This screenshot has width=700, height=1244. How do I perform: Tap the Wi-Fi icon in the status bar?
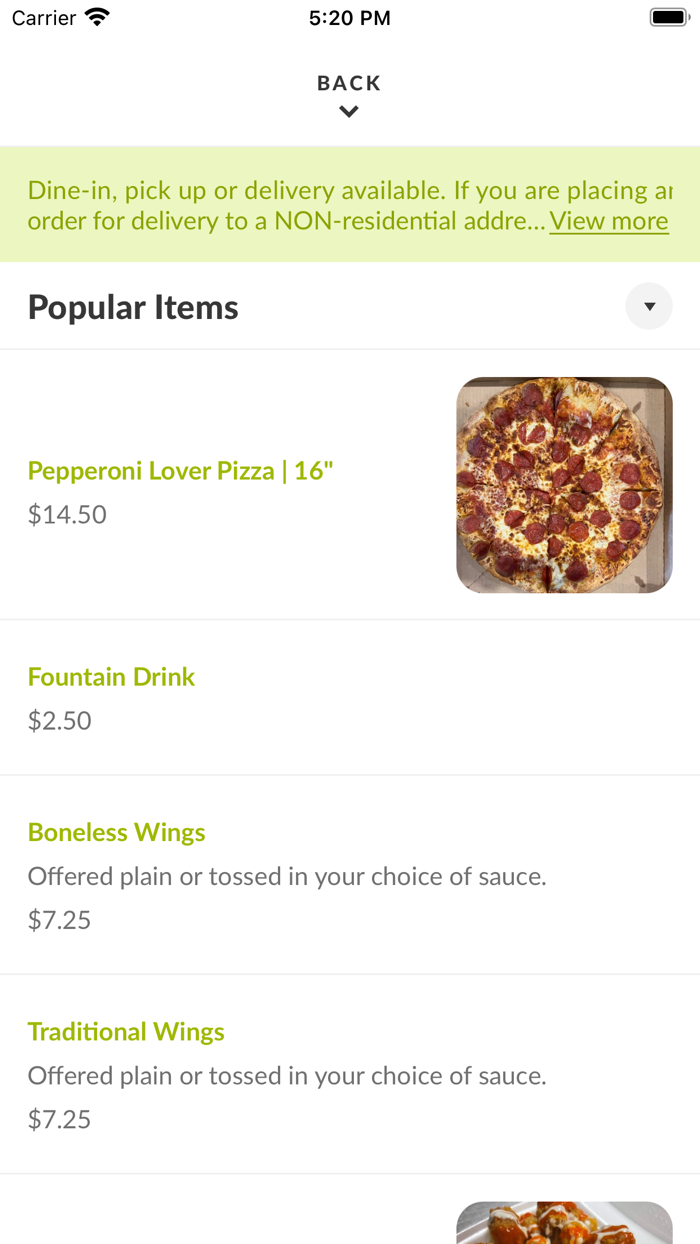pos(95,16)
